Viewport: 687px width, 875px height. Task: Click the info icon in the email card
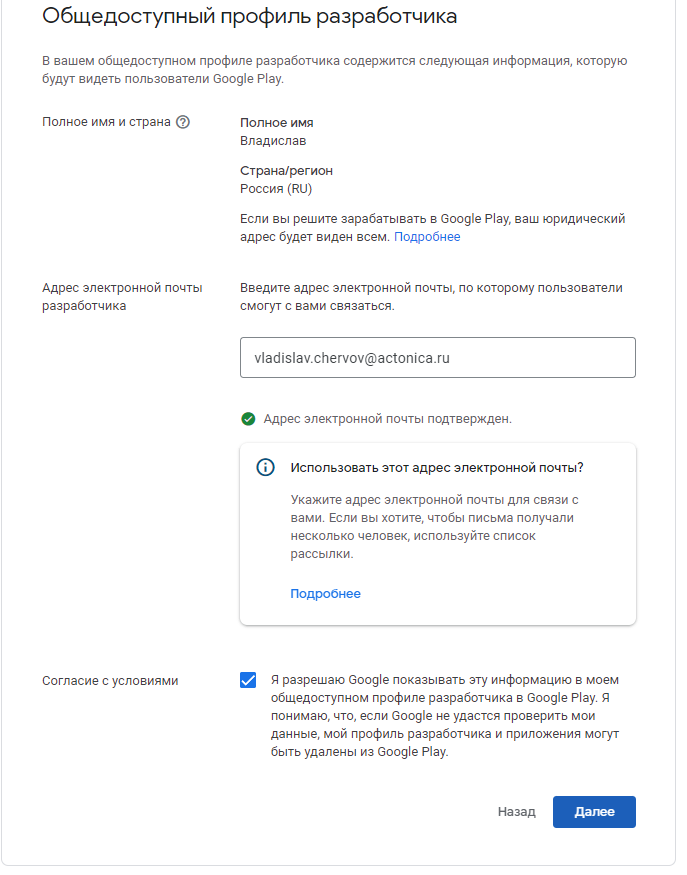click(x=265, y=467)
